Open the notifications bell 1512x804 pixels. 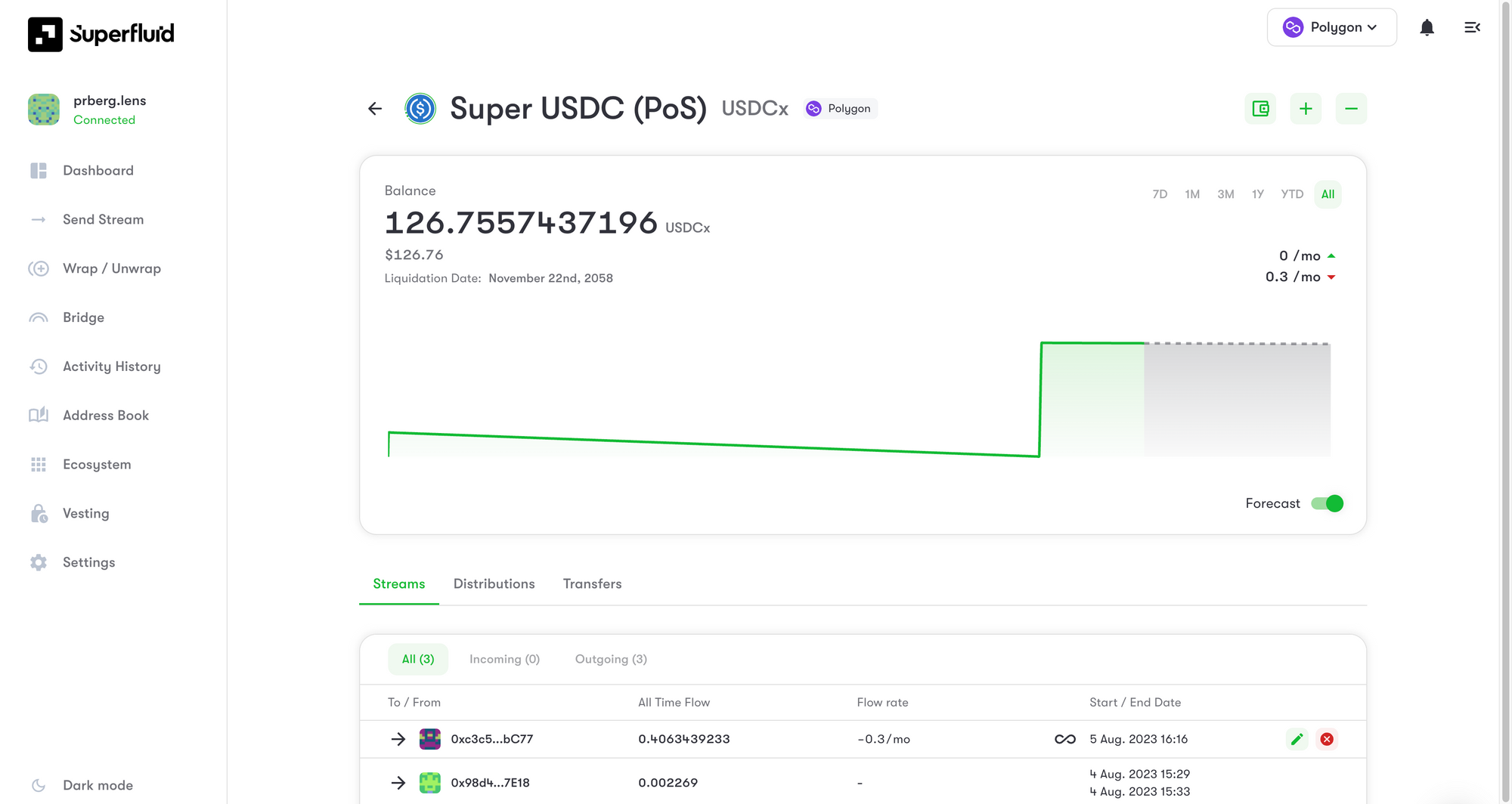tap(1427, 28)
